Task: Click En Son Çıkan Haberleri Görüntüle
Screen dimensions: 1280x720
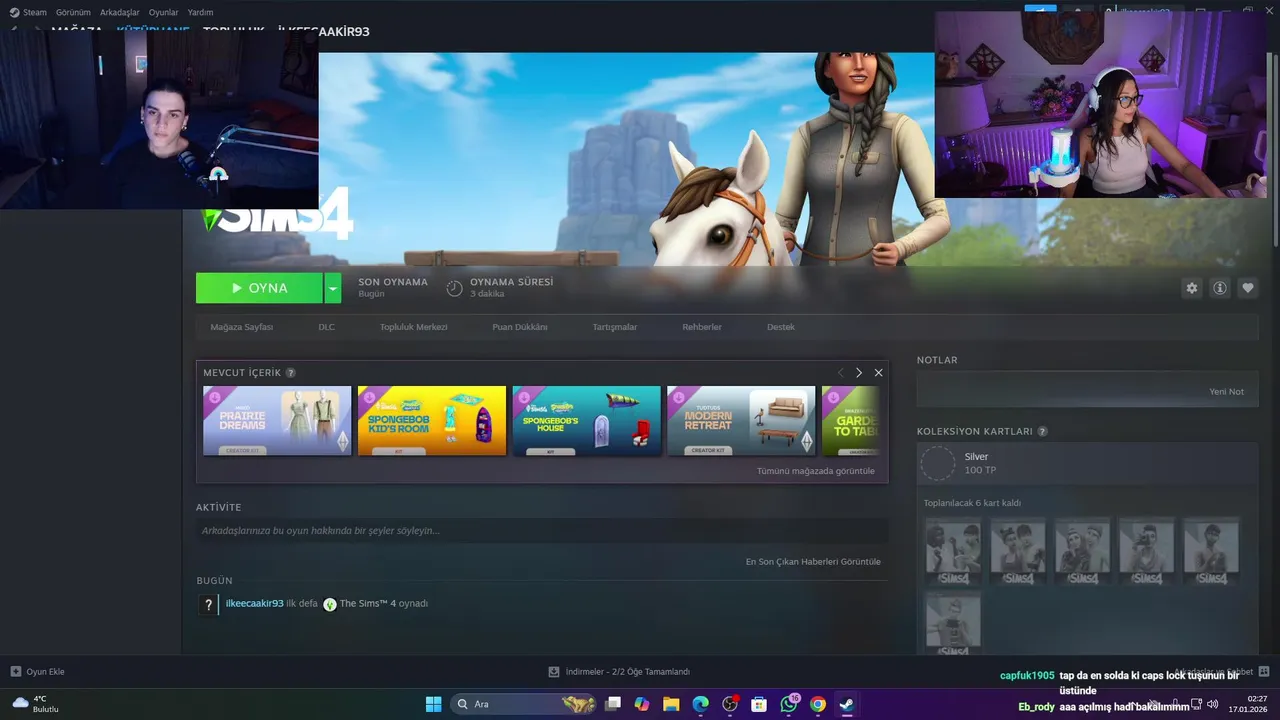Action: tap(813, 562)
